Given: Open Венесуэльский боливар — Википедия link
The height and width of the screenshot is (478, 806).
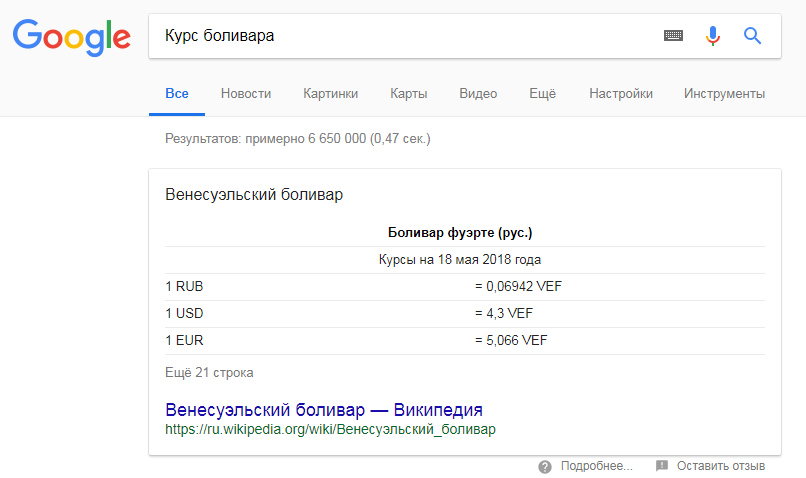Looking at the screenshot, I should (324, 410).
